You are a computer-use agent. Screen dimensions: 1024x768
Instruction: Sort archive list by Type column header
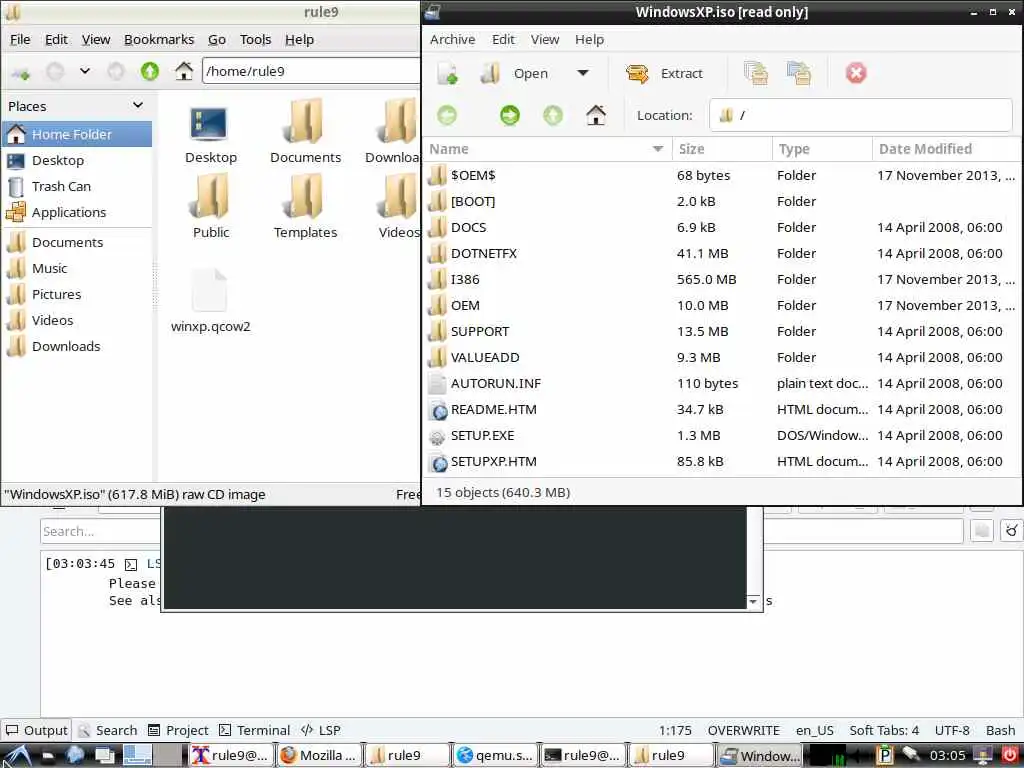pyautogui.click(x=822, y=149)
